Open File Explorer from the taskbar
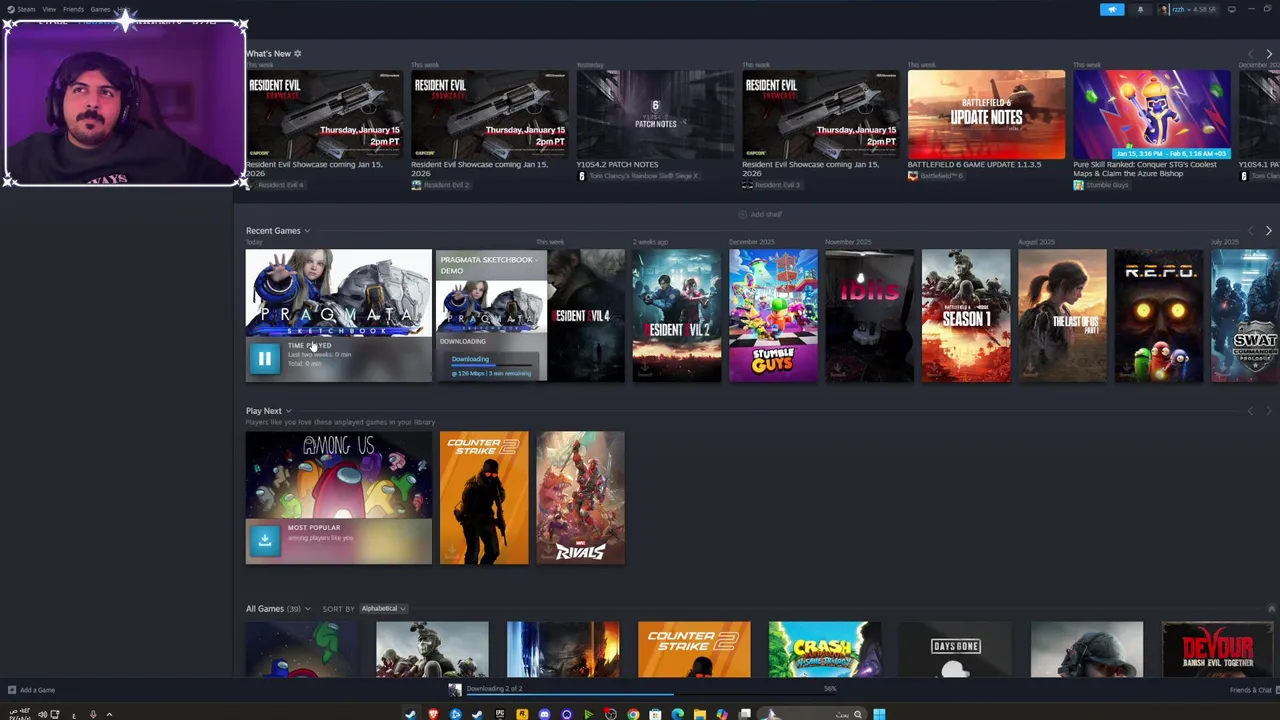 coord(699,714)
